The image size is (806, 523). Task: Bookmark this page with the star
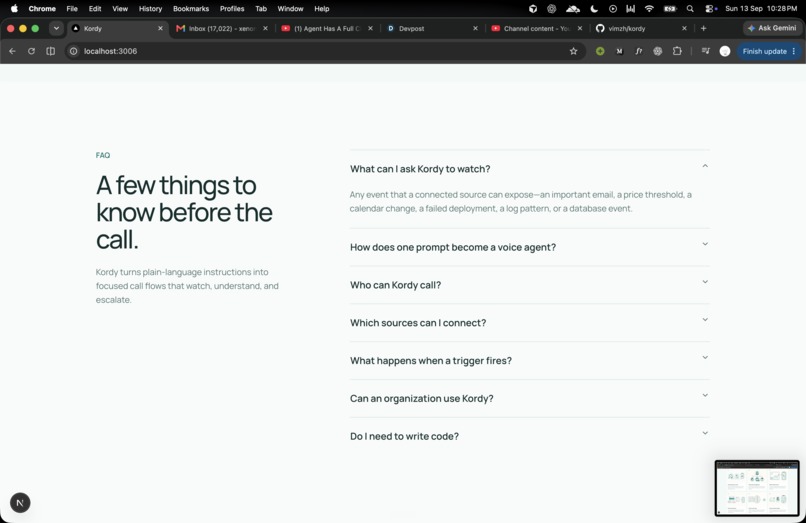pos(574,51)
